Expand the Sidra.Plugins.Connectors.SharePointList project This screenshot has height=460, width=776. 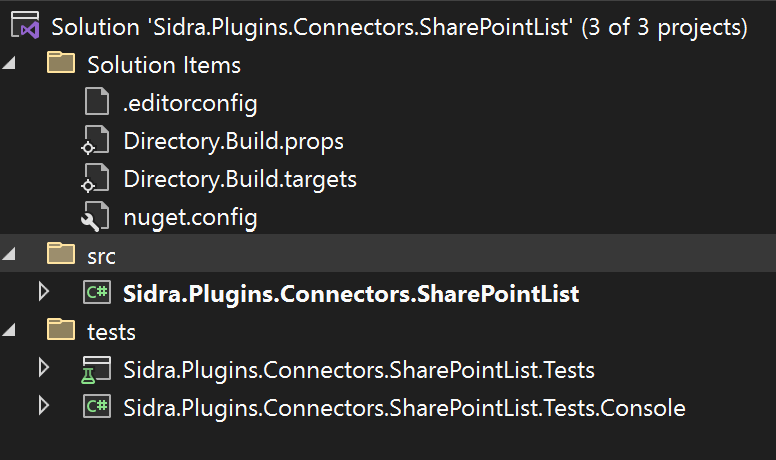tap(43, 293)
